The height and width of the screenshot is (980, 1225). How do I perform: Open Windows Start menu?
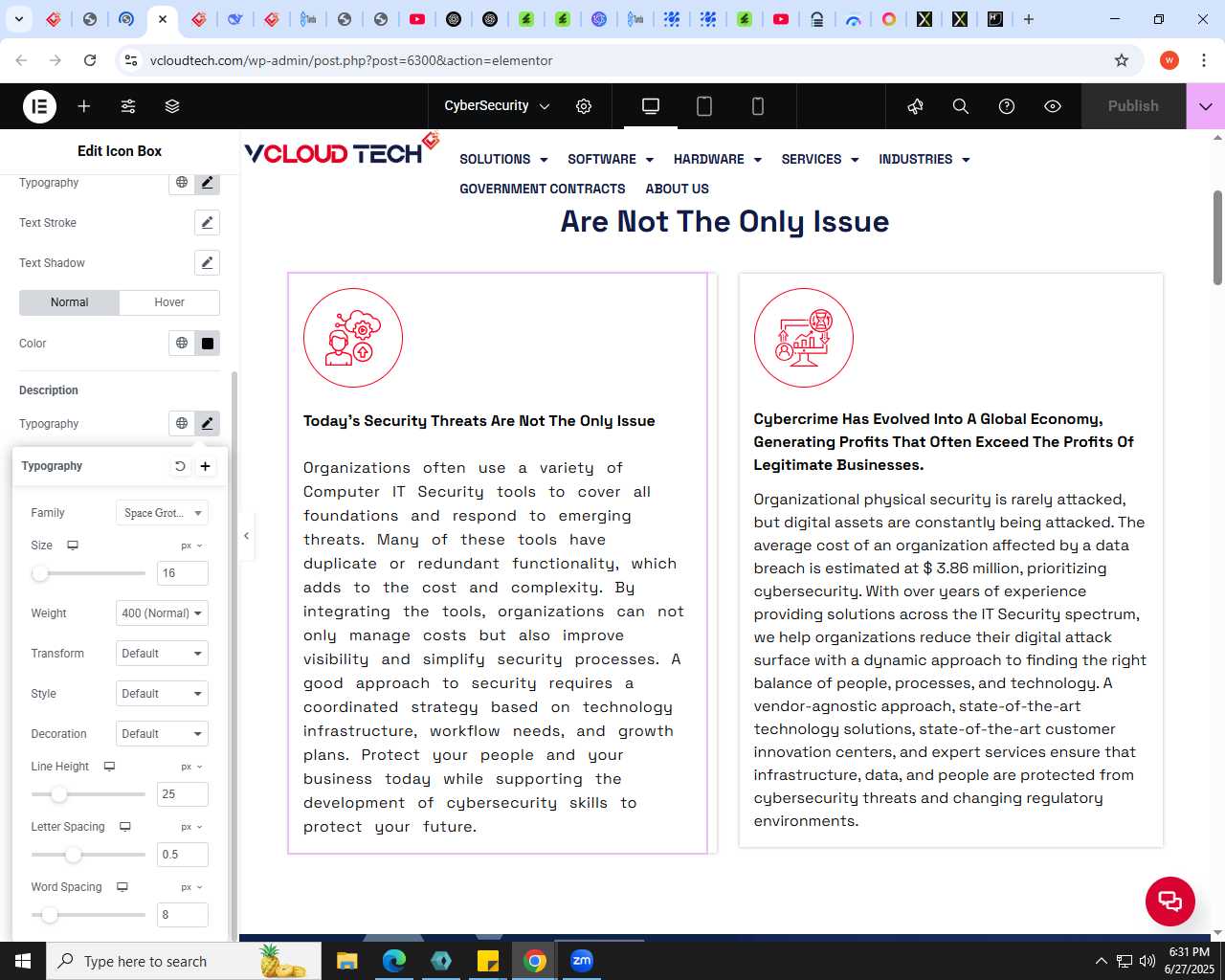(x=23, y=961)
